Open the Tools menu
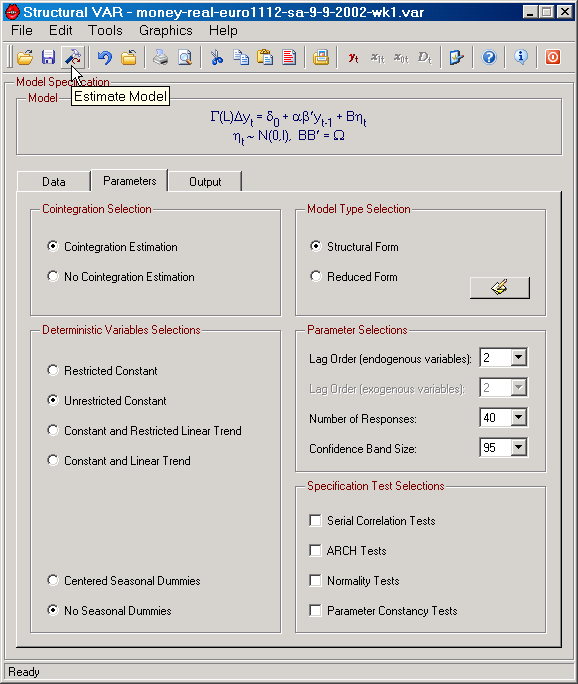Image resolution: width=578 pixels, height=684 pixels. [x=105, y=31]
